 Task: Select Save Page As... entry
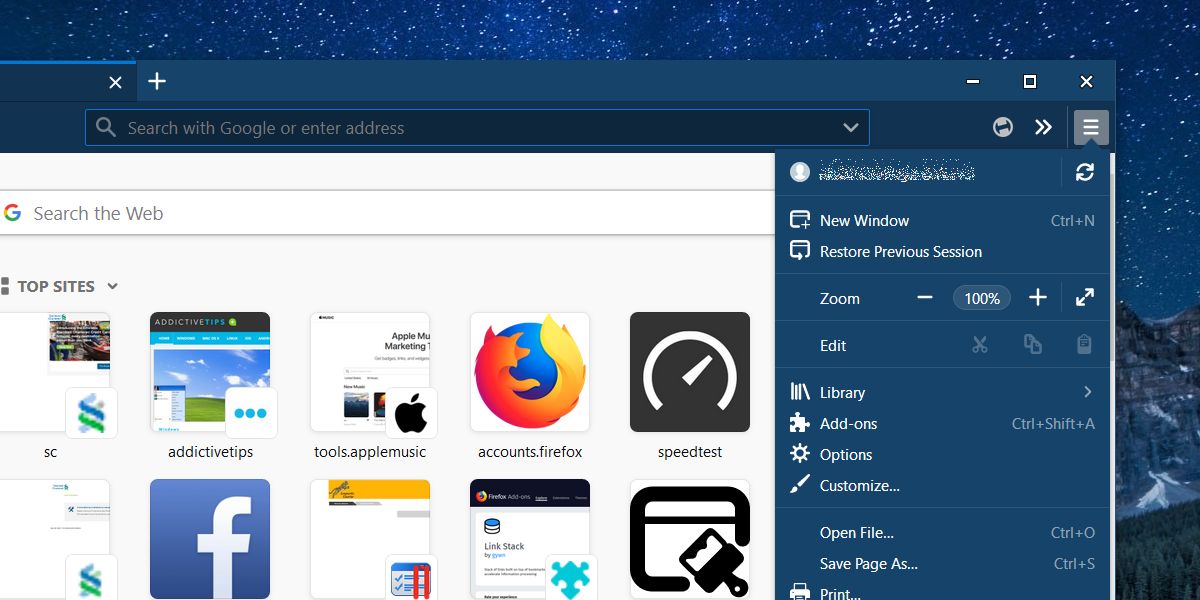click(943, 564)
